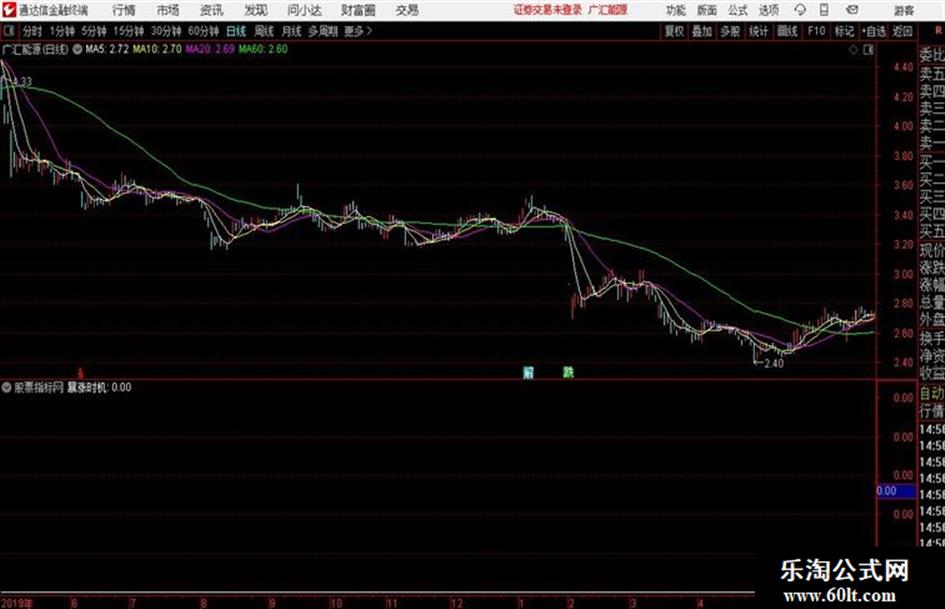This screenshot has width=945, height=609.
Task: Click the MA5: 2.72 indicator value
Action: (107, 49)
